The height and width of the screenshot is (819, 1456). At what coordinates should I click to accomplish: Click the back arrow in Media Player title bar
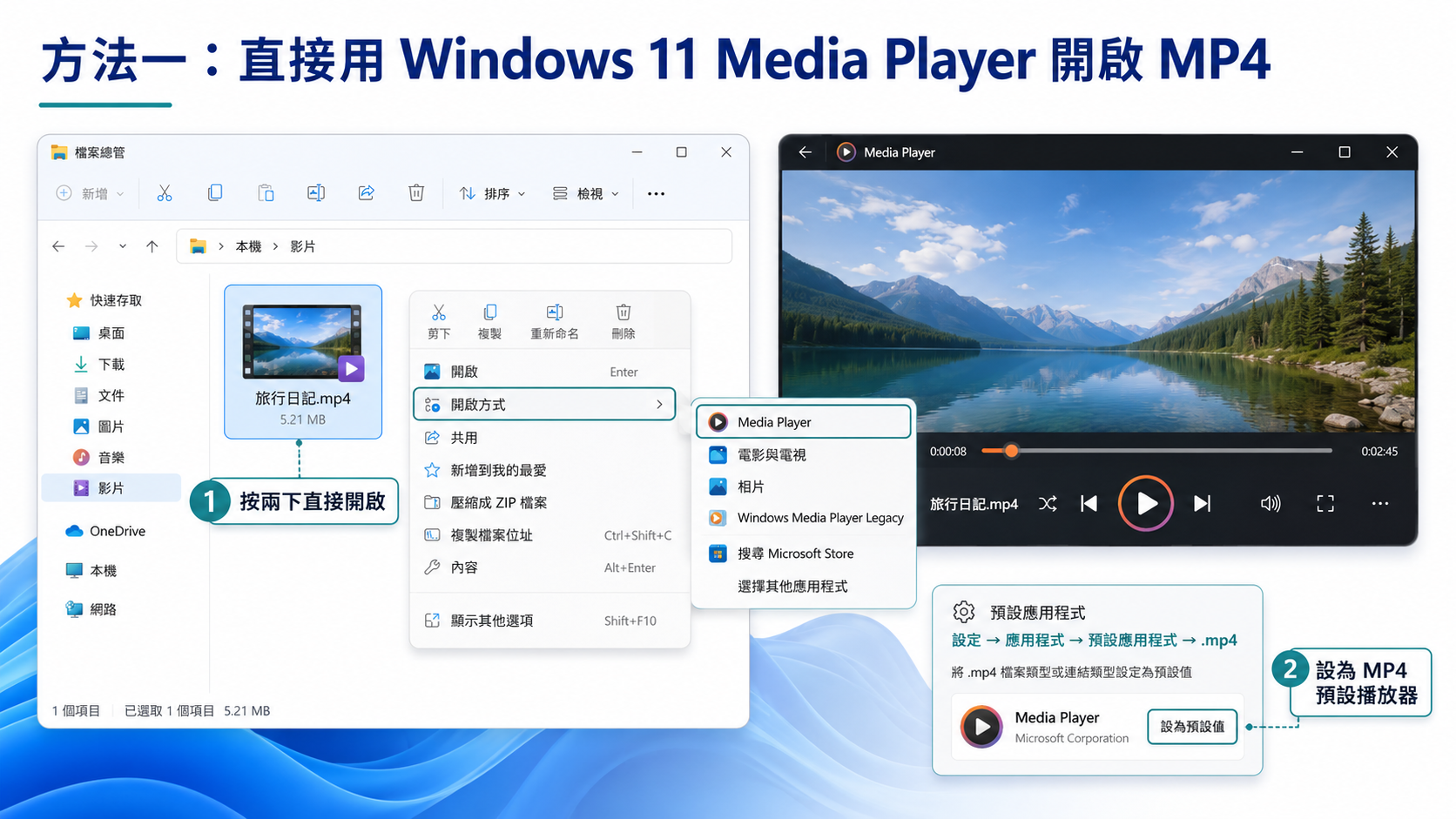tap(806, 152)
